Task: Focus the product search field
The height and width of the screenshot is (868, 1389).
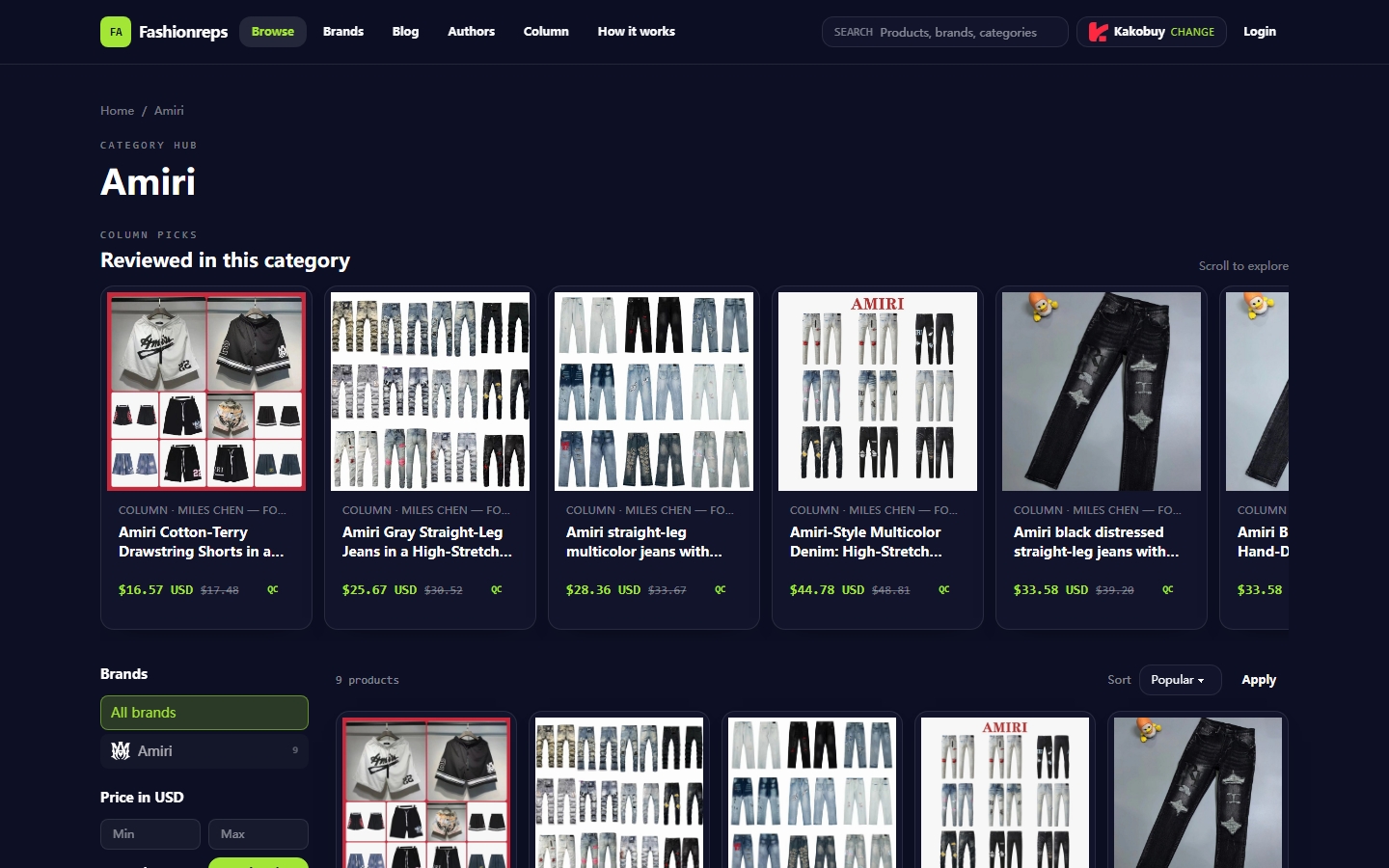Action: coord(945,32)
